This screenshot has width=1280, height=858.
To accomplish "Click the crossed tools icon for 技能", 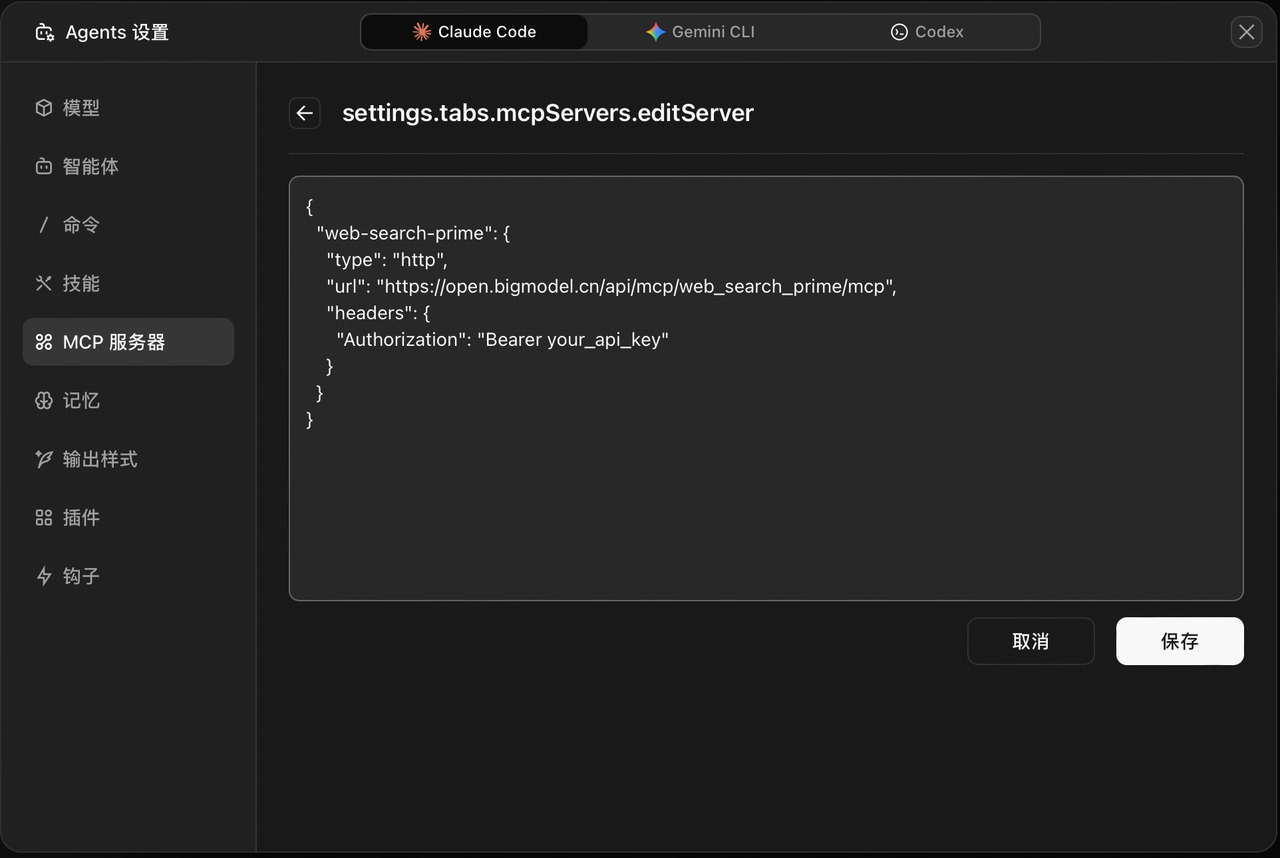I will point(44,284).
